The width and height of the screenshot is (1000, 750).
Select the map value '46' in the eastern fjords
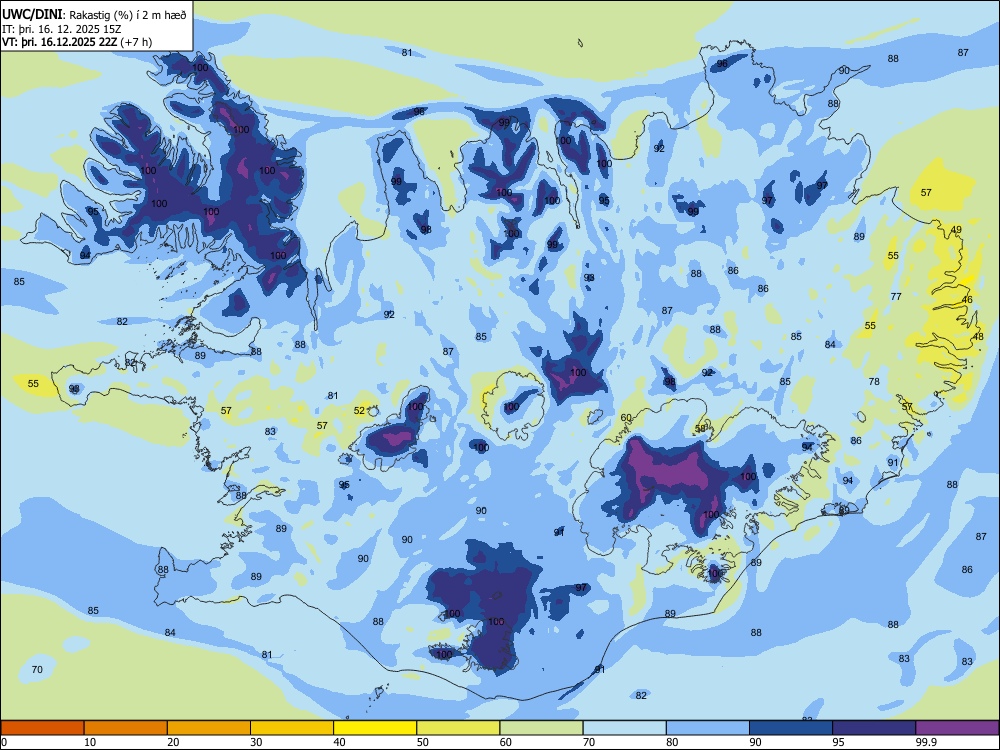pos(967,300)
